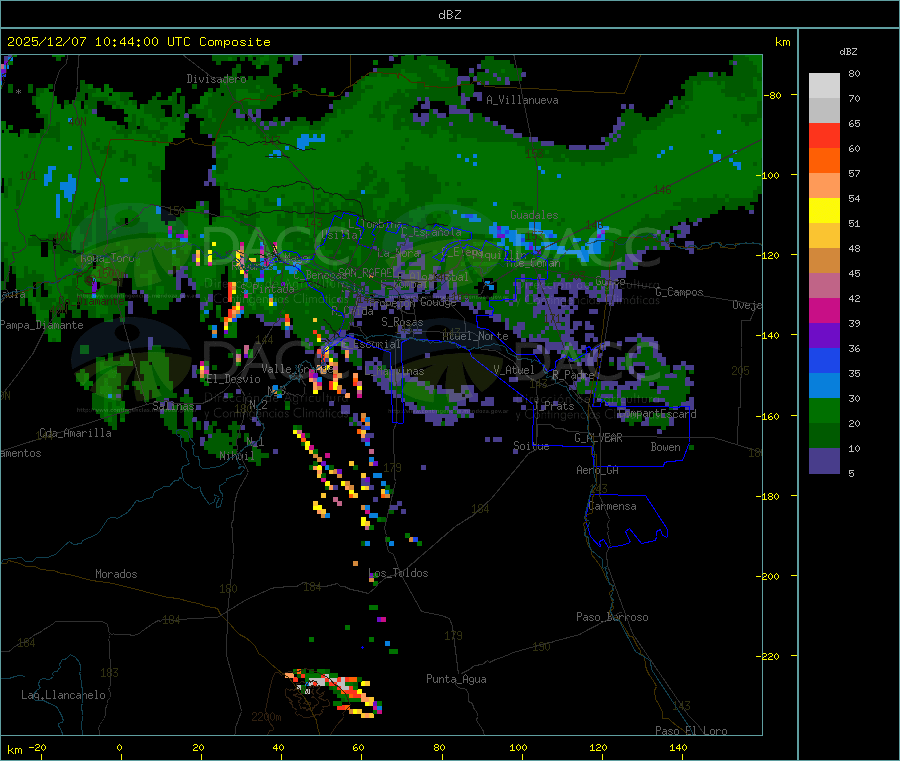This screenshot has width=900, height=761.
Task: Select the 'Guadales' location label
Action: coord(534,215)
